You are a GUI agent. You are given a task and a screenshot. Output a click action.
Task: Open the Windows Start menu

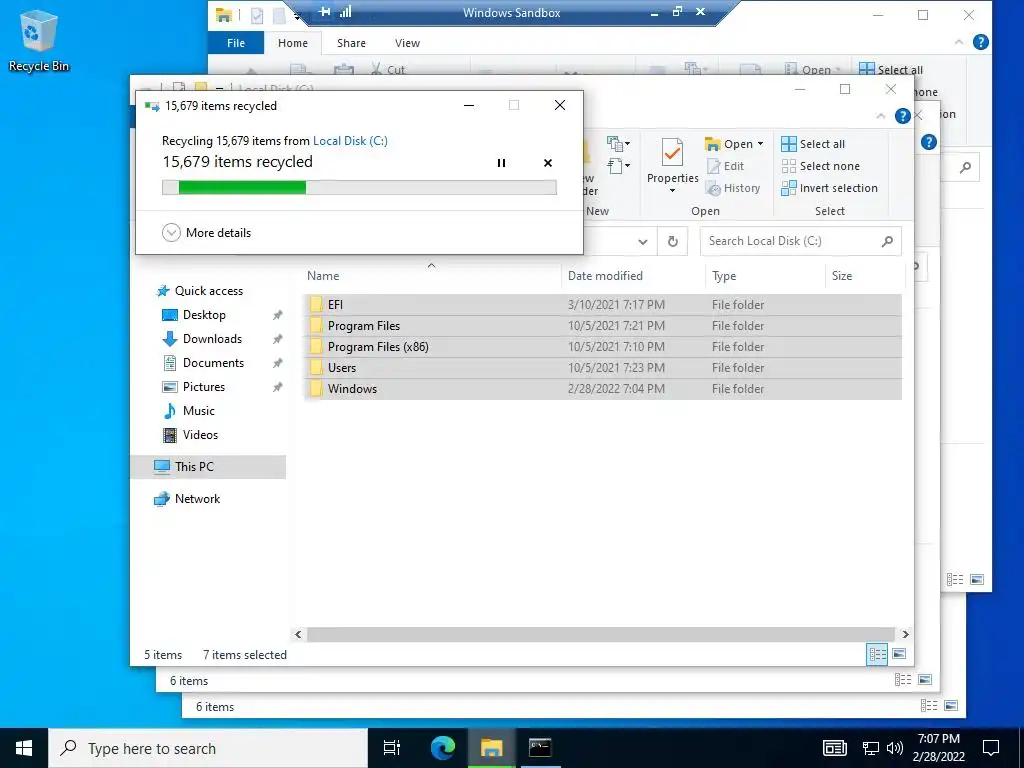point(24,748)
